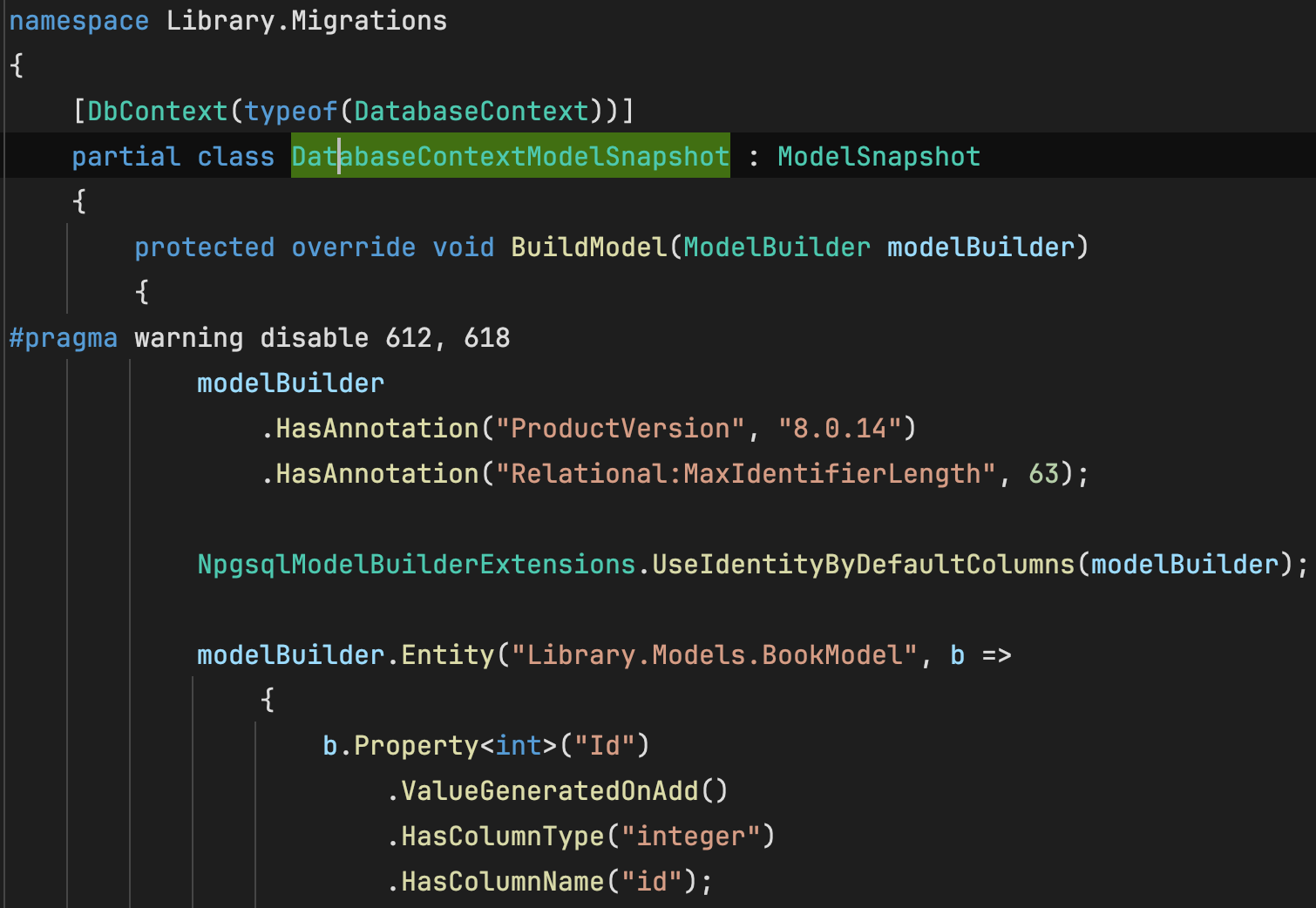Click the ModelBuilder parameter type
Screen dimensions: 1316x908
pos(777,247)
